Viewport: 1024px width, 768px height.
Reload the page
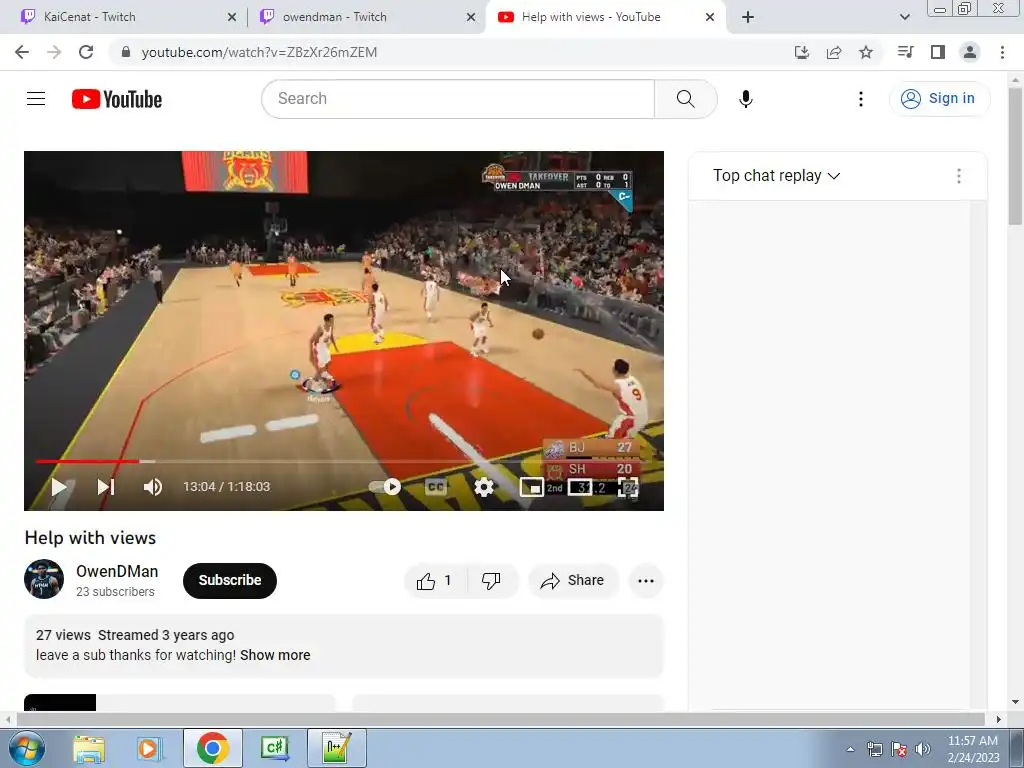point(86,52)
